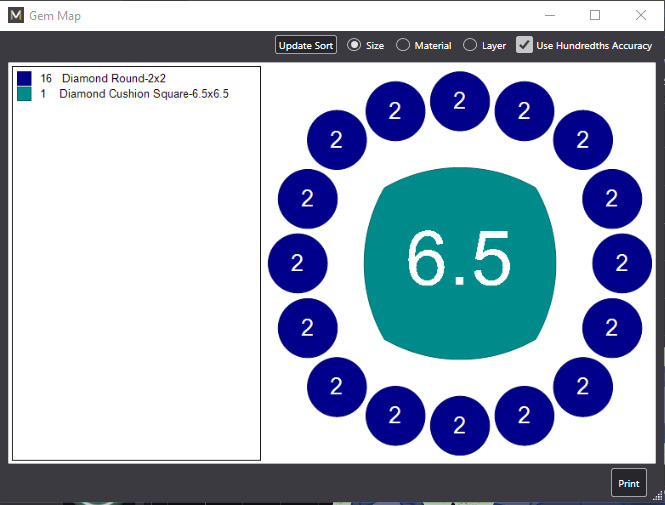Click the bottommost round 2 gem
The height and width of the screenshot is (505, 665).
460,426
